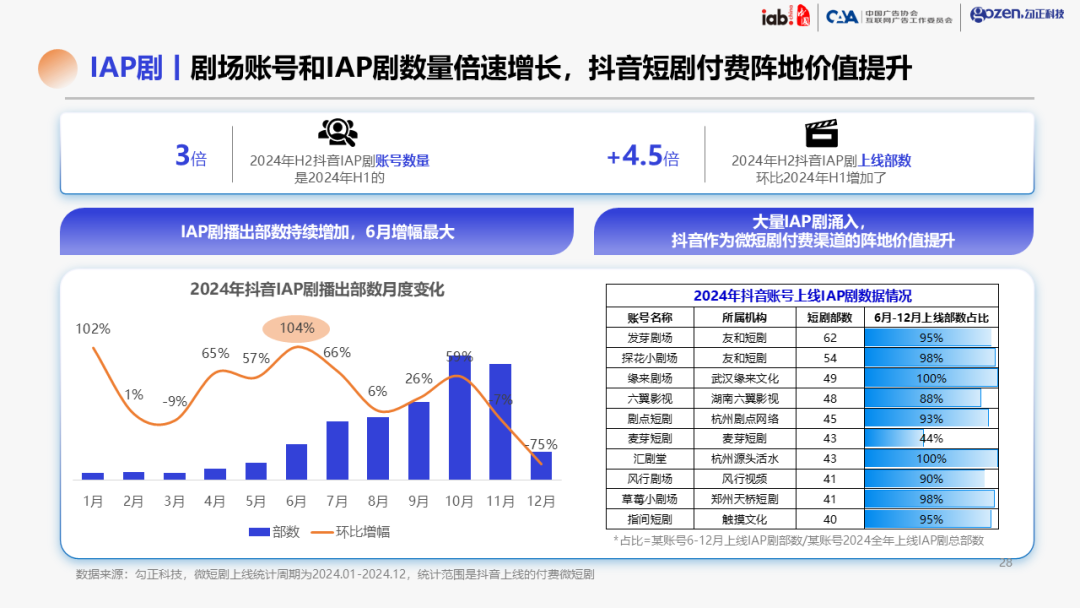Click the '账号名称' column header

tap(650, 317)
